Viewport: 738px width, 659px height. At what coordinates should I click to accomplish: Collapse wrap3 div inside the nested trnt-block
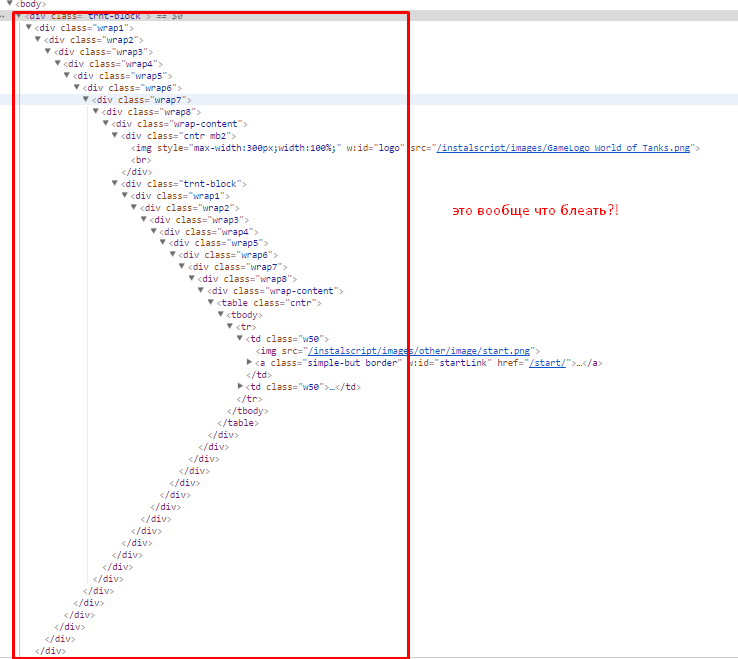coord(144,219)
